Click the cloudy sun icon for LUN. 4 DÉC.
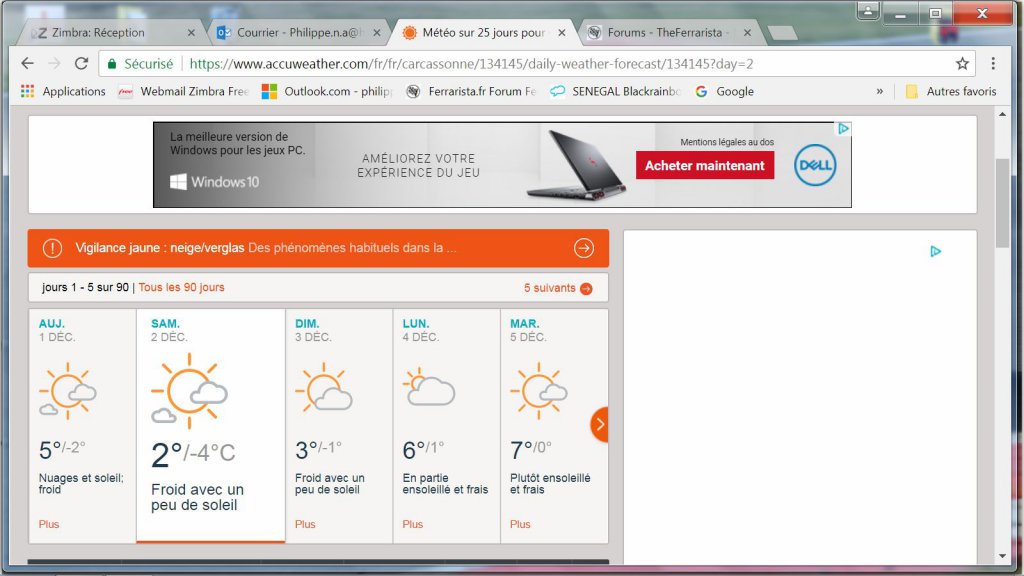This screenshot has width=1024, height=576. pos(429,387)
